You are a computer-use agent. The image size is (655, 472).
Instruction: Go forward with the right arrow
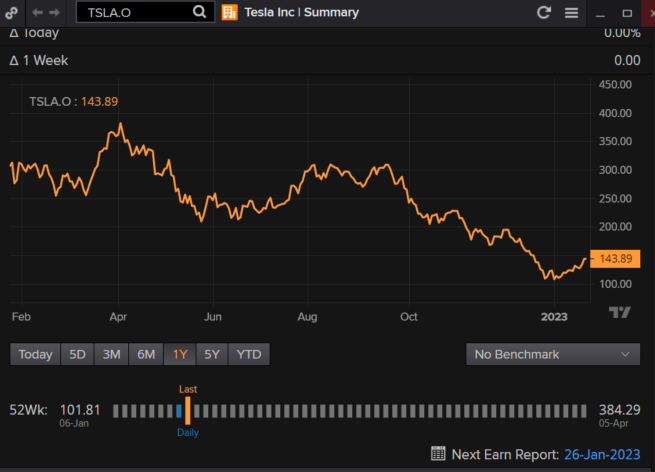54,13
